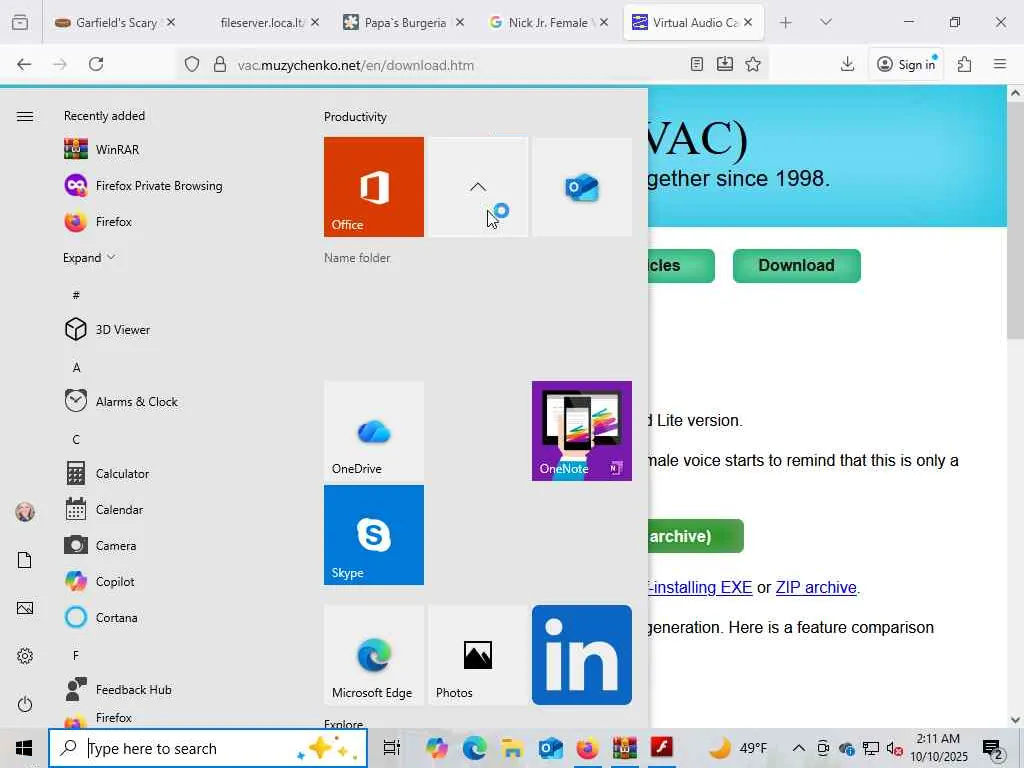Open the OneNote tile

(582, 431)
